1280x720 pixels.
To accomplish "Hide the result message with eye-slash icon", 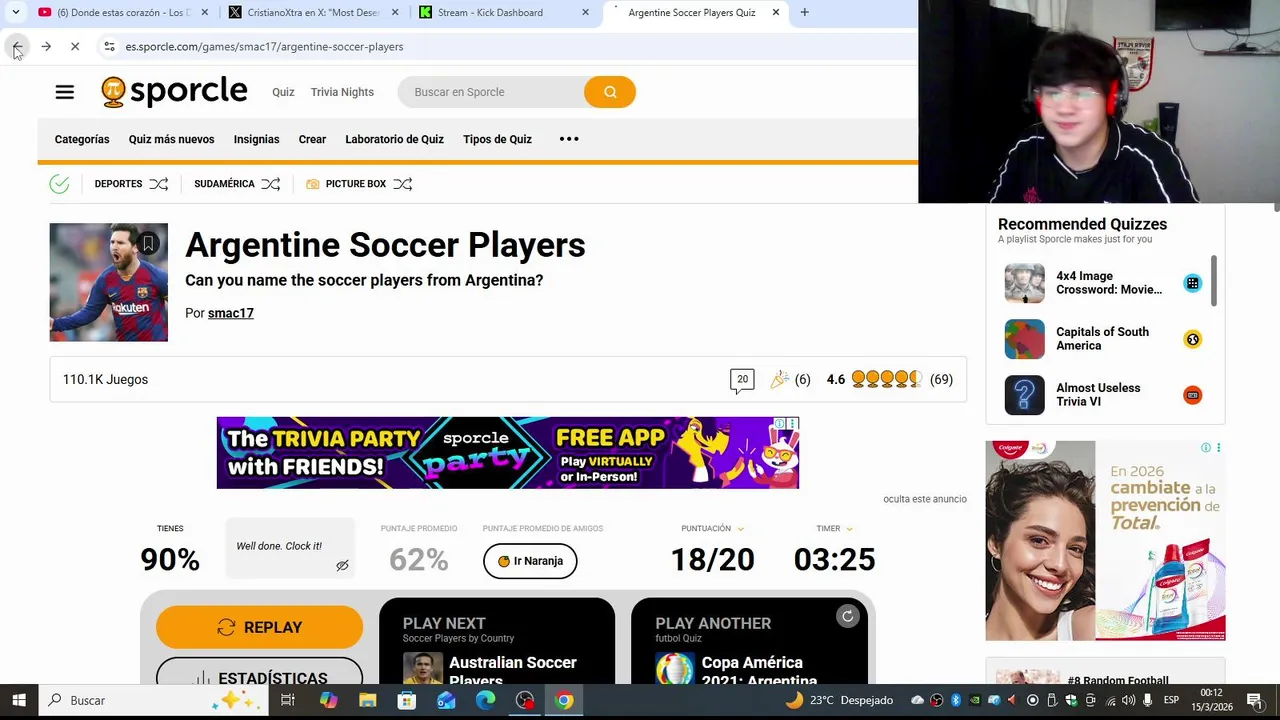I will tap(342, 566).
